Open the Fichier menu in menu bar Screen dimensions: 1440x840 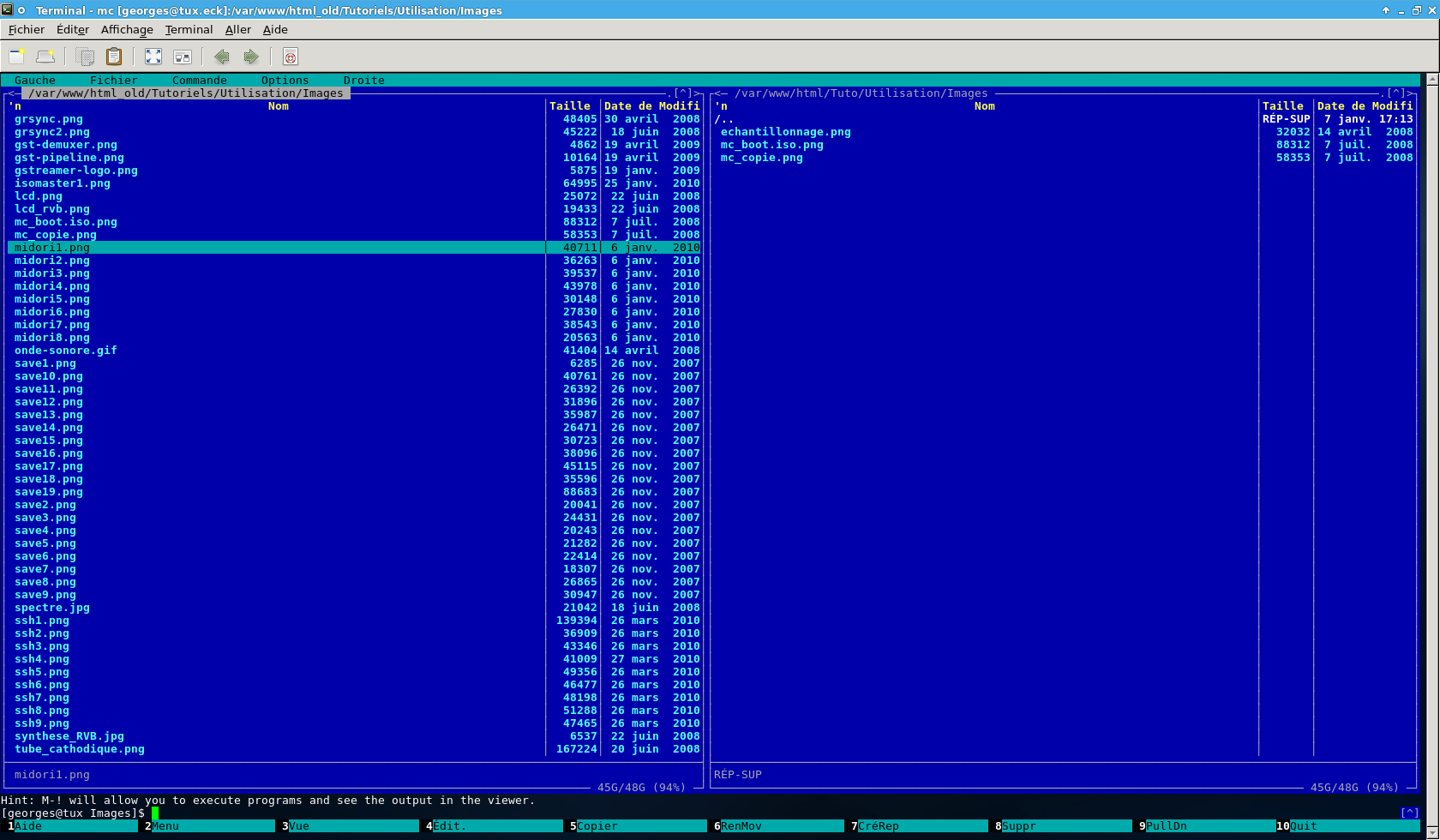pos(27,29)
